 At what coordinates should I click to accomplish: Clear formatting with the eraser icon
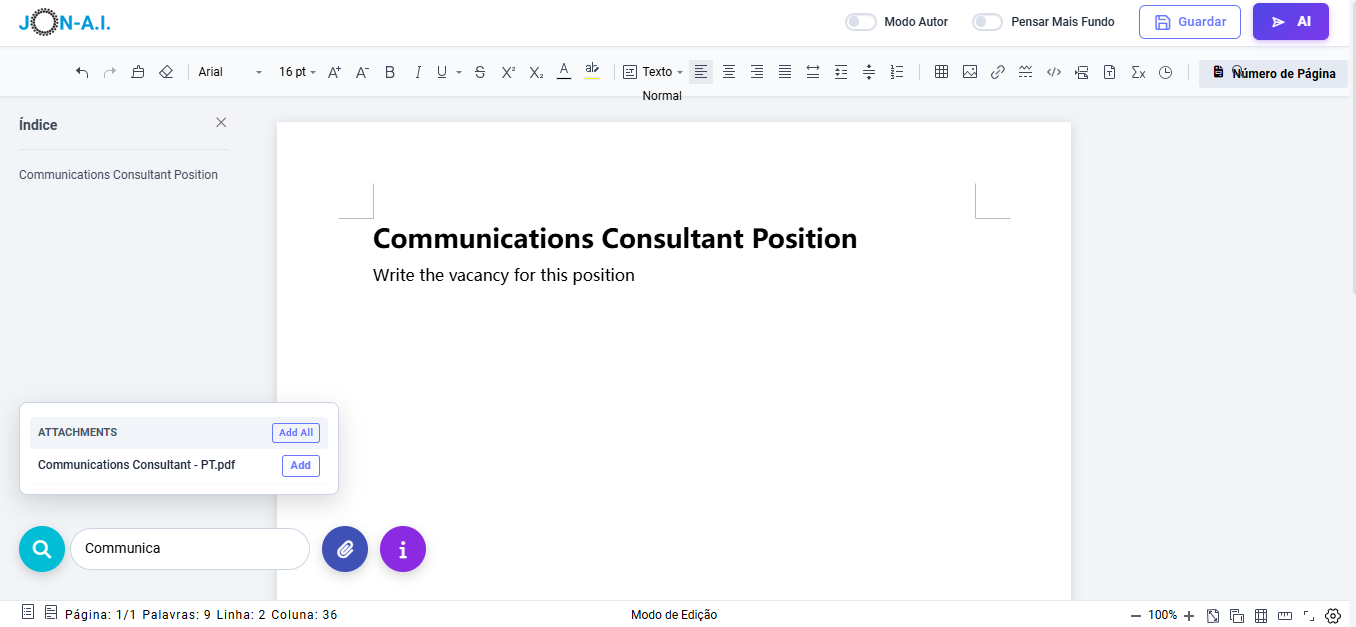coord(166,72)
